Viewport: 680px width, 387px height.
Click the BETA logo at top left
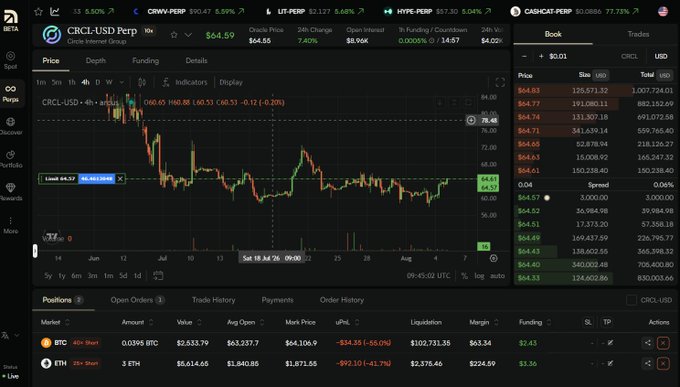click(x=10, y=21)
